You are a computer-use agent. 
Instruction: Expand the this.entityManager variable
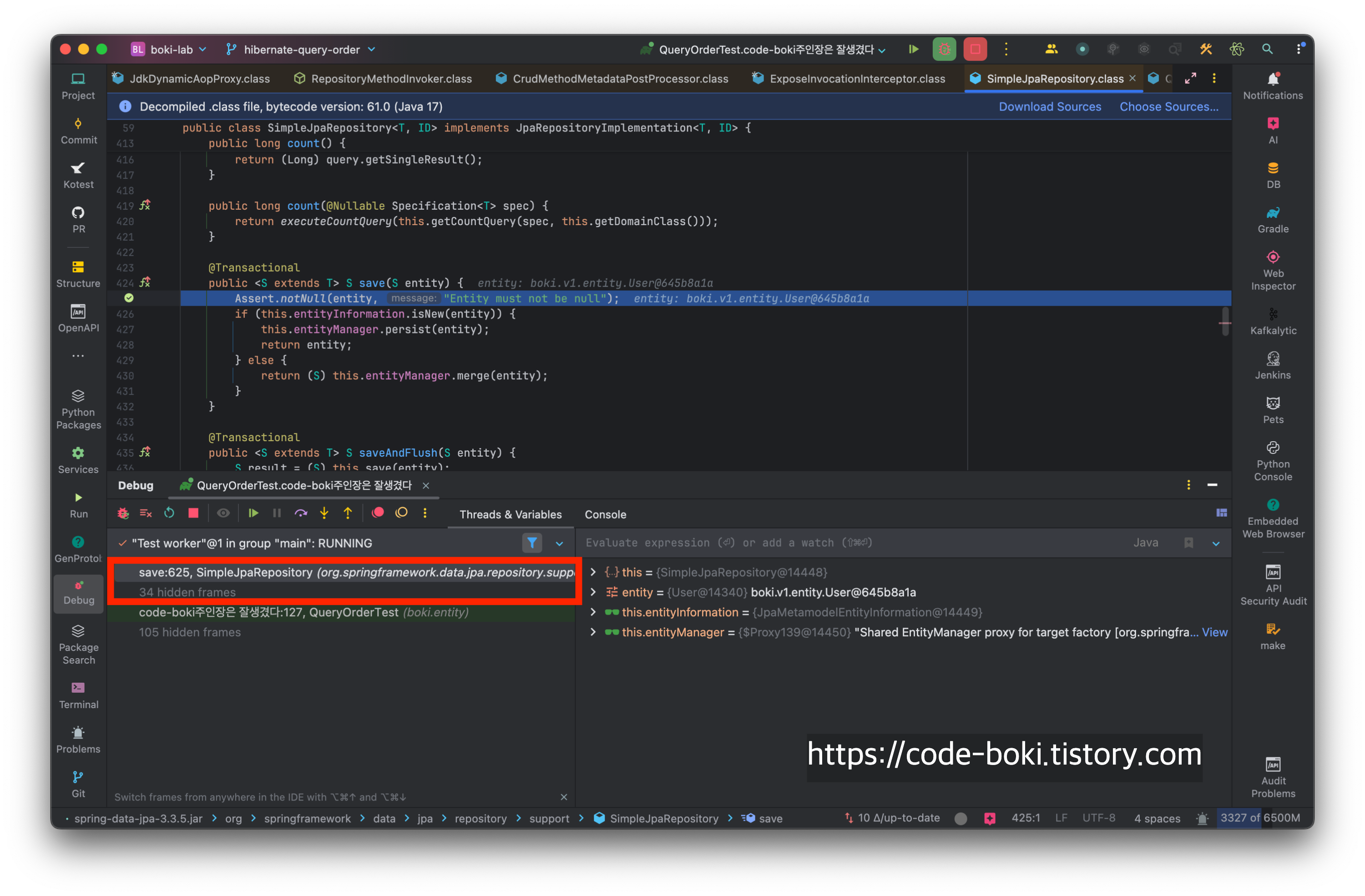click(593, 632)
